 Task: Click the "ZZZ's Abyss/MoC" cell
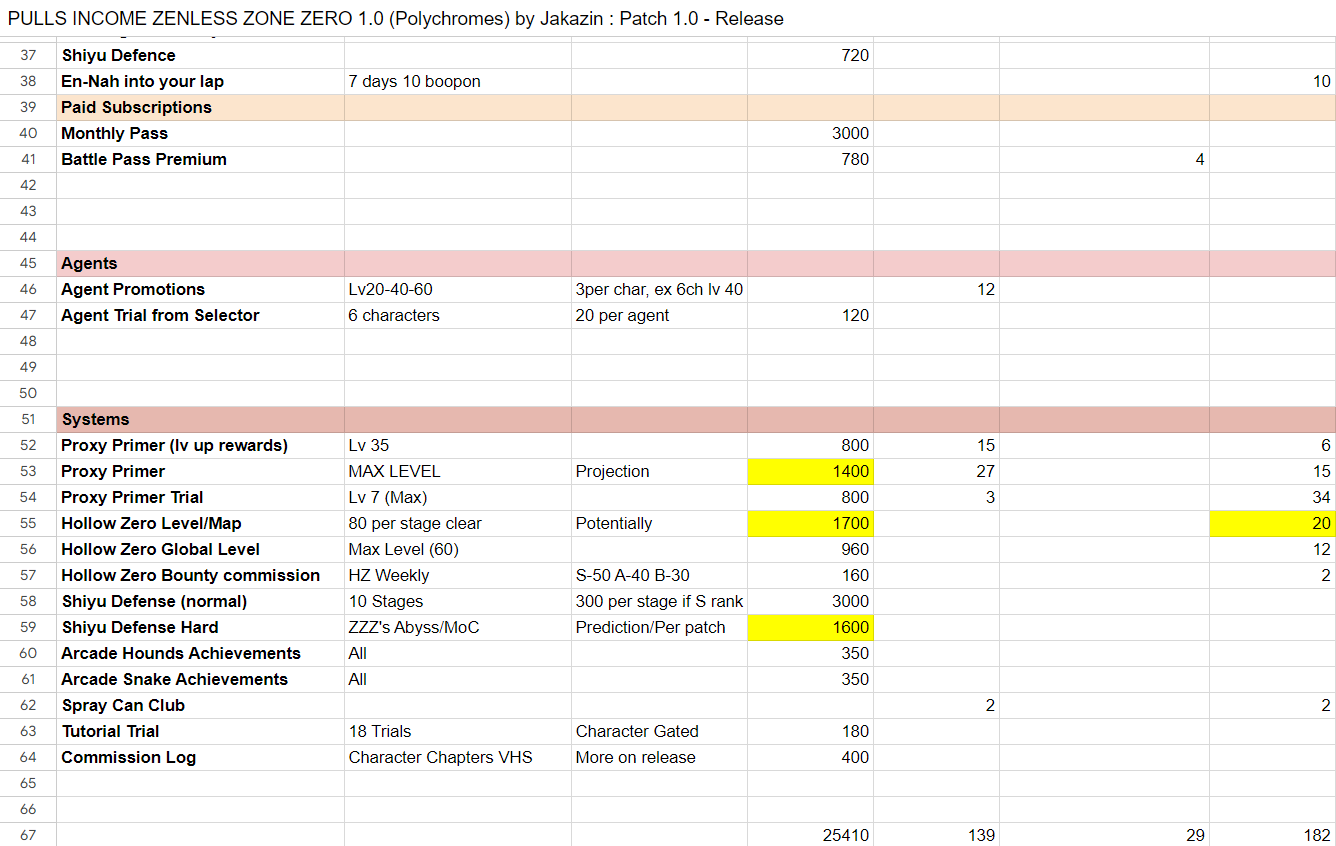tap(457, 627)
